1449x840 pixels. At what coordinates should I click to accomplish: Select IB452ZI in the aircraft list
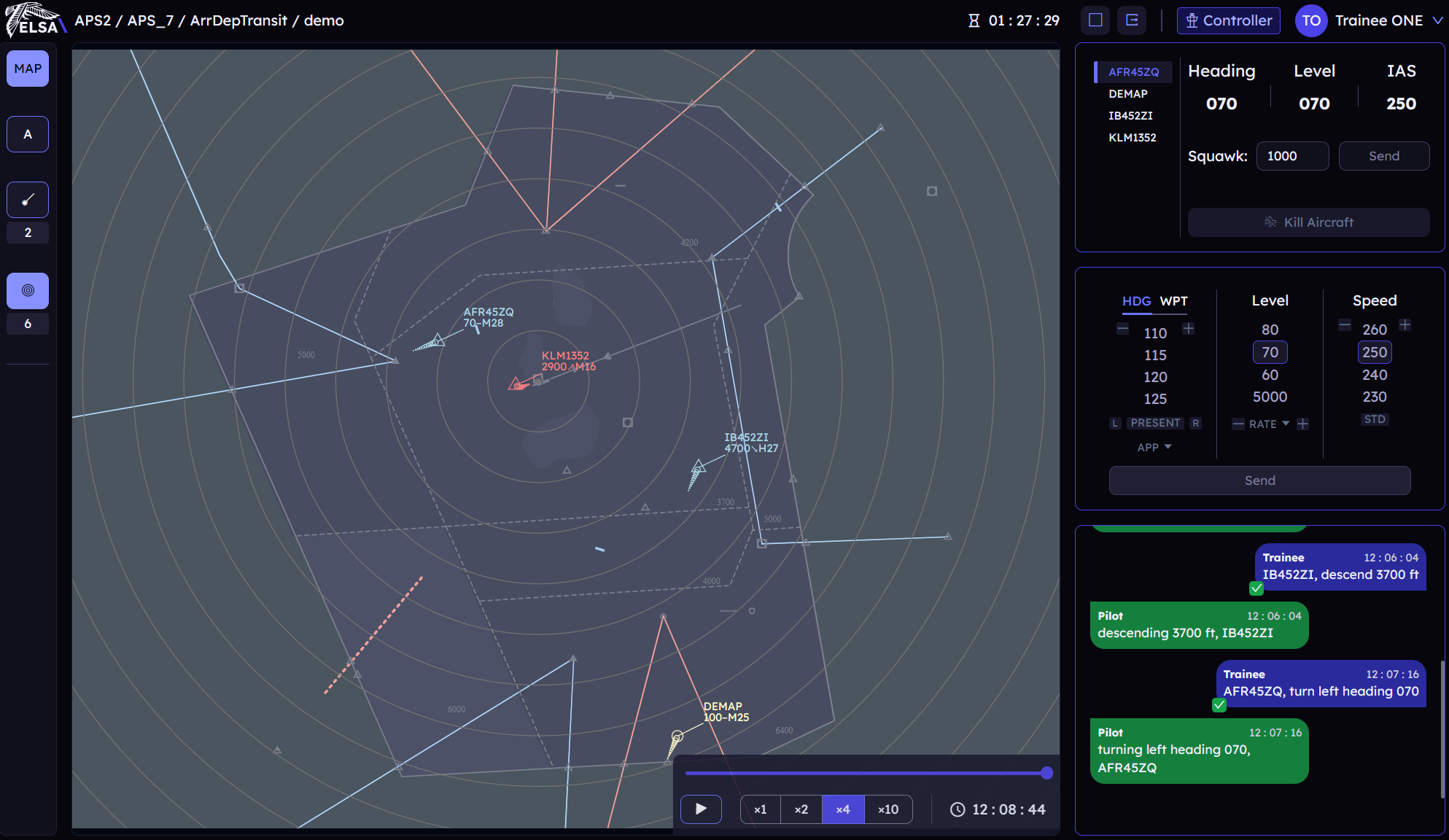(x=1130, y=115)
